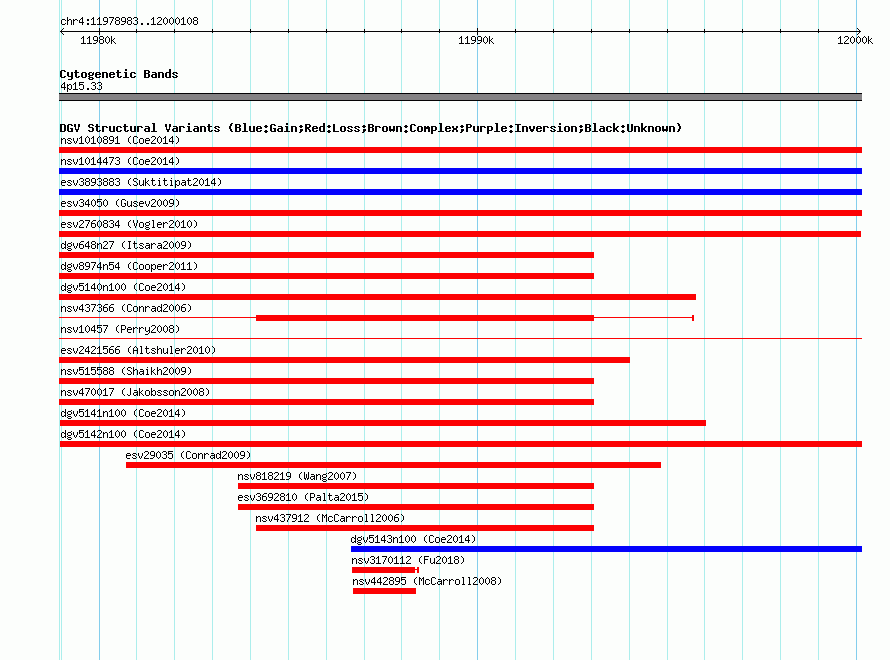Open dgv5140n100 (Coe2014) variant label

[x=123, y=287]
